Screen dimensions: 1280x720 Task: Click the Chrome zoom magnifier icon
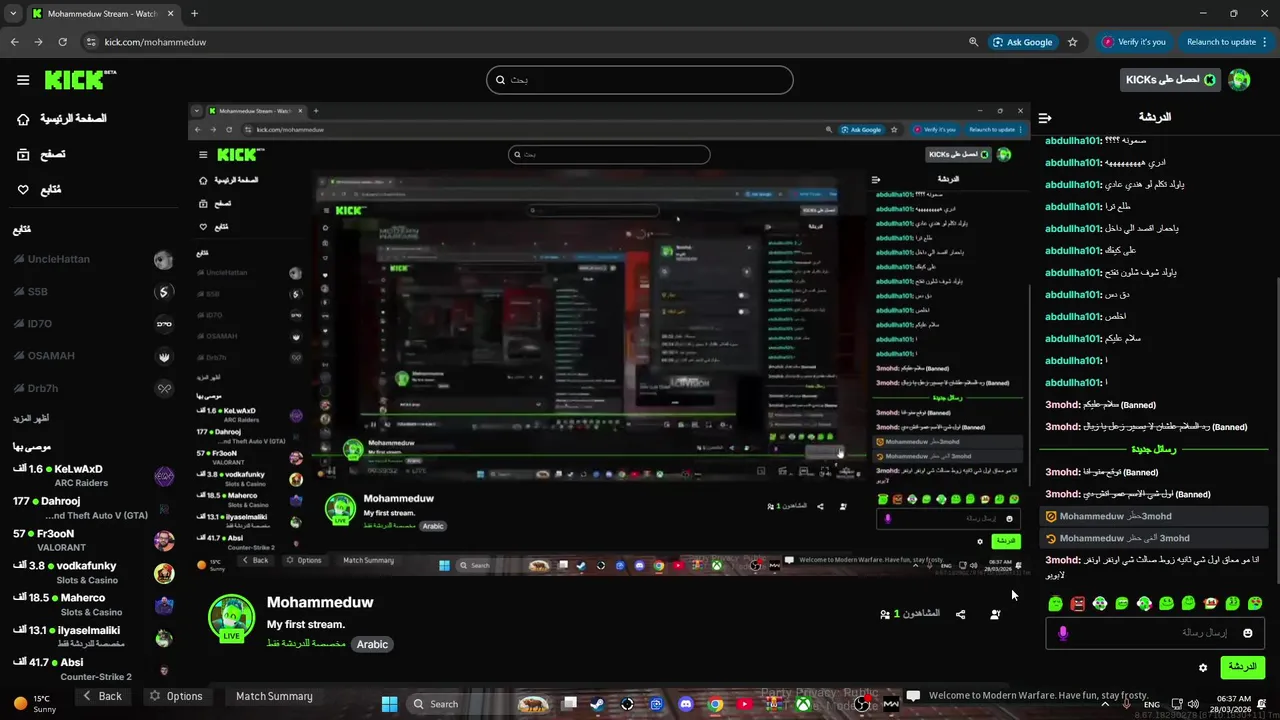pyautogui.click(x=973, y=42)
